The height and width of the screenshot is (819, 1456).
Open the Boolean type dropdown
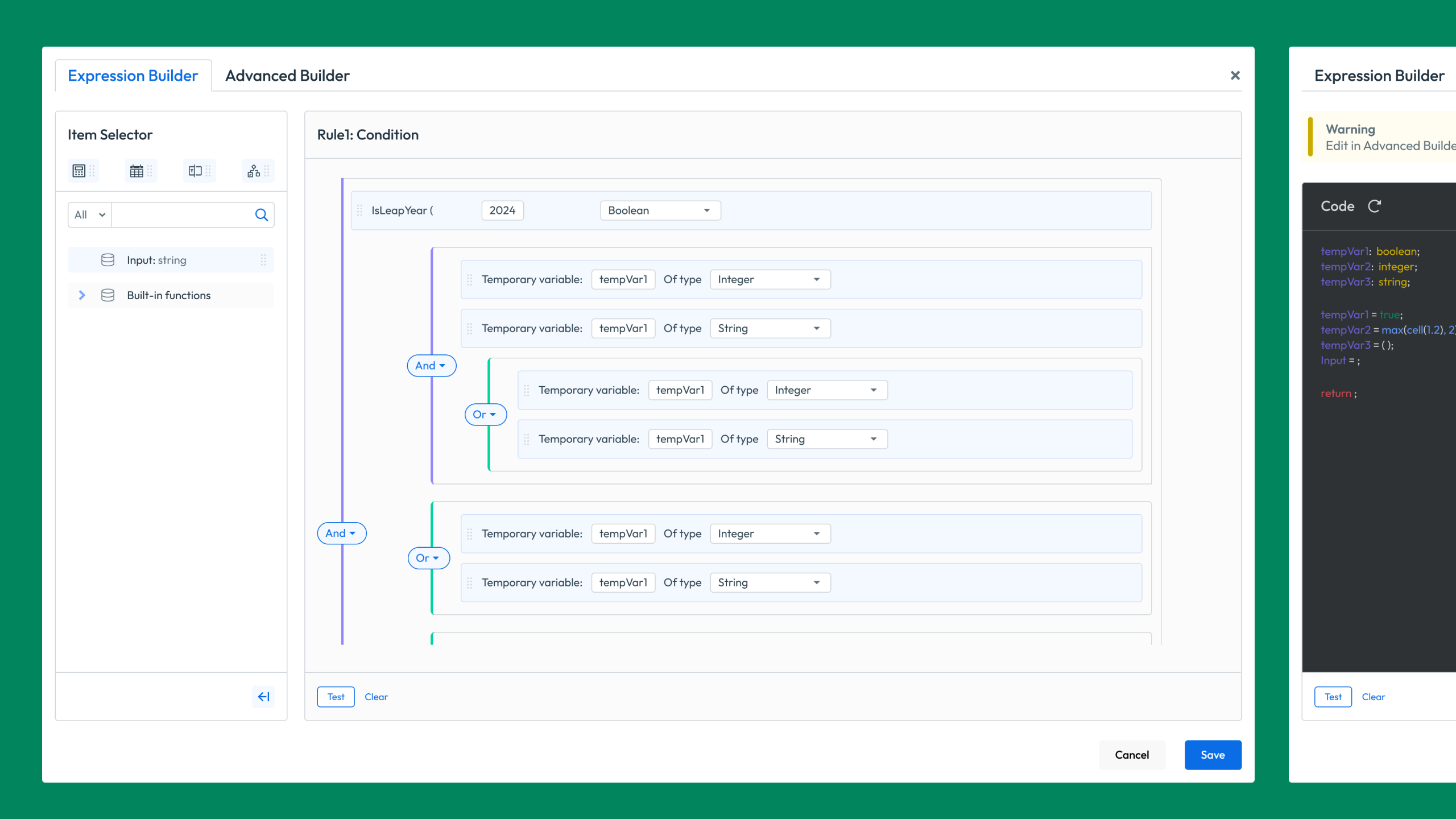click(x=660, y=210)
